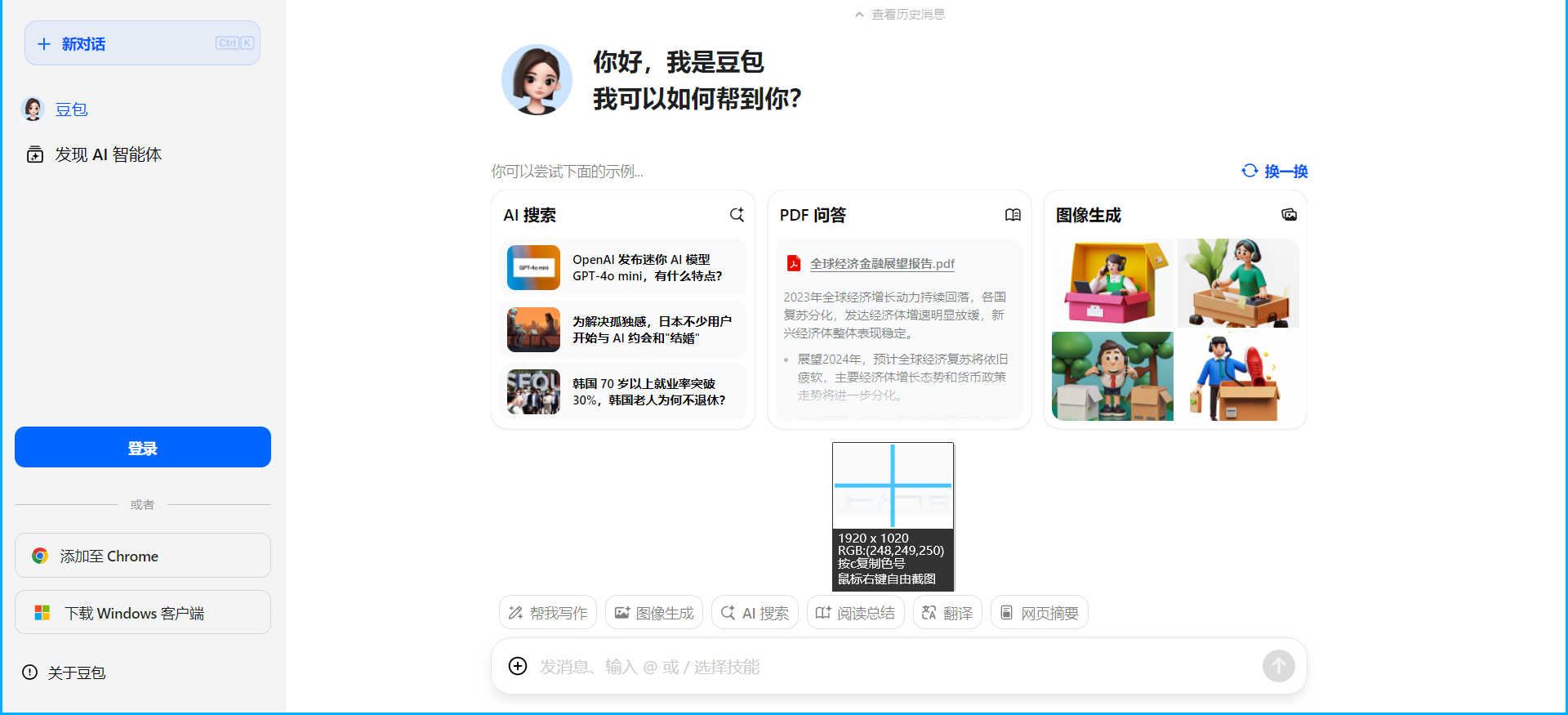Choose the 阅读总结 skill chip
Viewport: 1568px width, 715px height.
[x=855, y=612]
